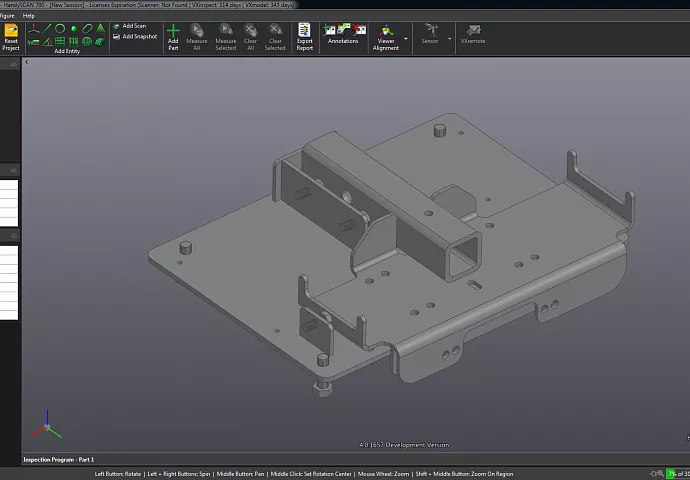Add a sphere entity
The height and width of the screenshot is (480, 690).
[87, 42]
